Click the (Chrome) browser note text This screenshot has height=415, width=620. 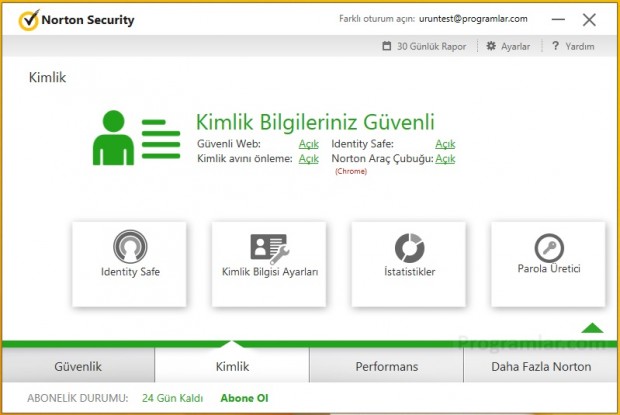(x=351, y=171)
